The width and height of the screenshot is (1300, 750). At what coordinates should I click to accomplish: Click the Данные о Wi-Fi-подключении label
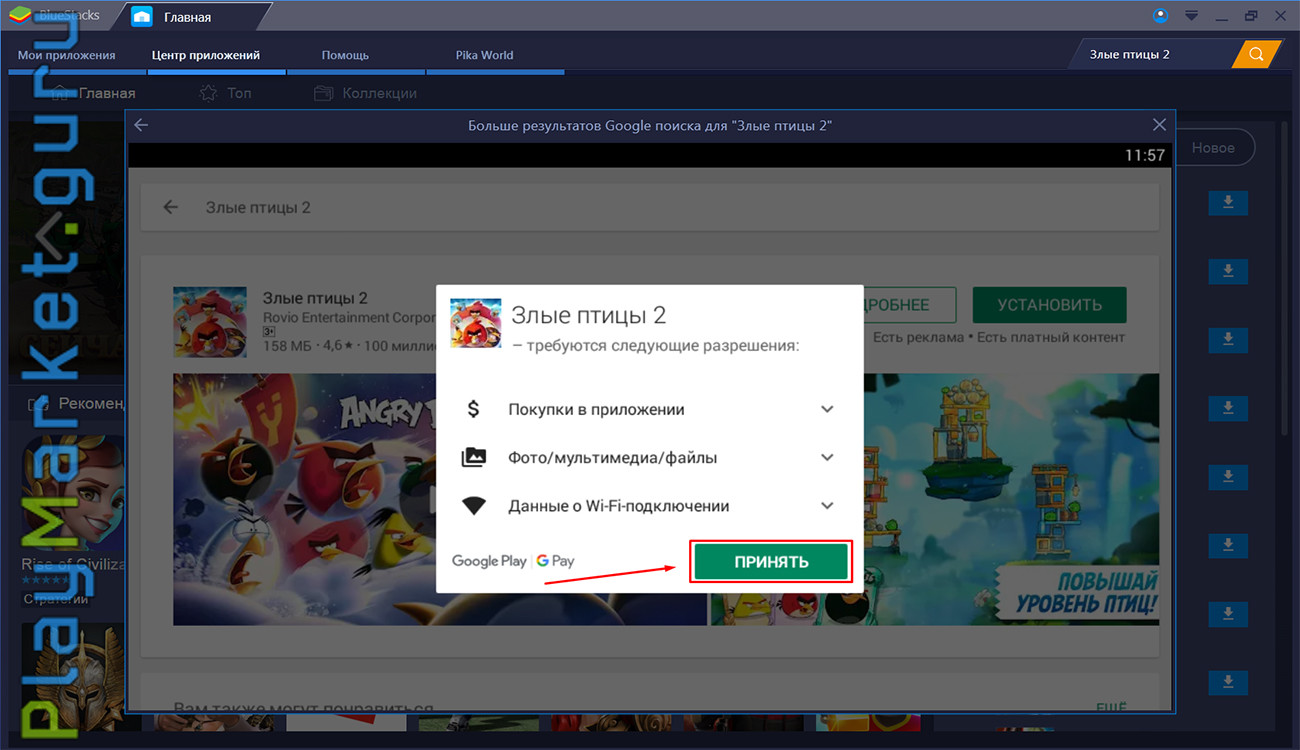618,506
